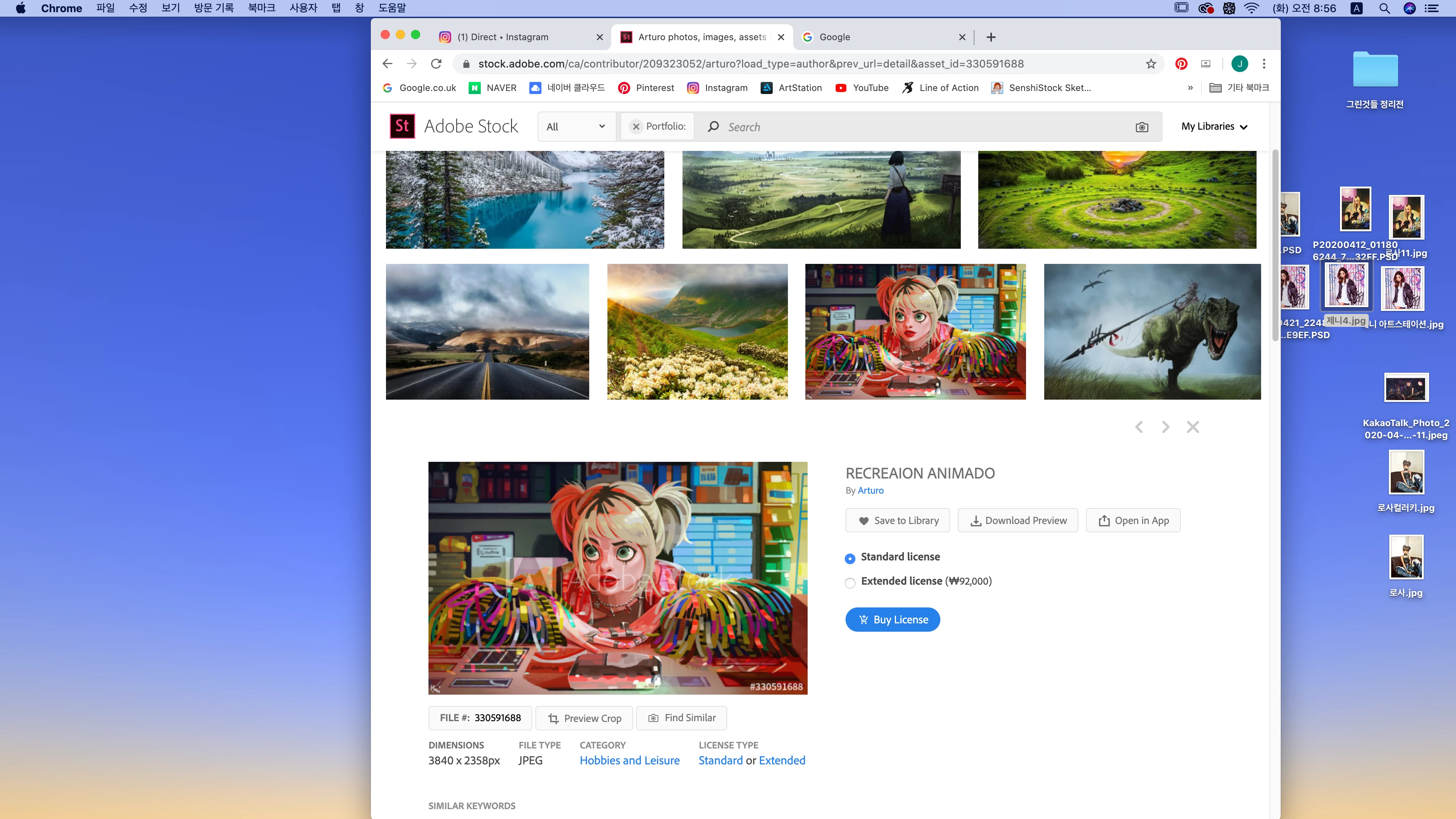This screenshot has width=1456, height=819.
Task: Select Extended license option
Action: [x=849, y=583]
